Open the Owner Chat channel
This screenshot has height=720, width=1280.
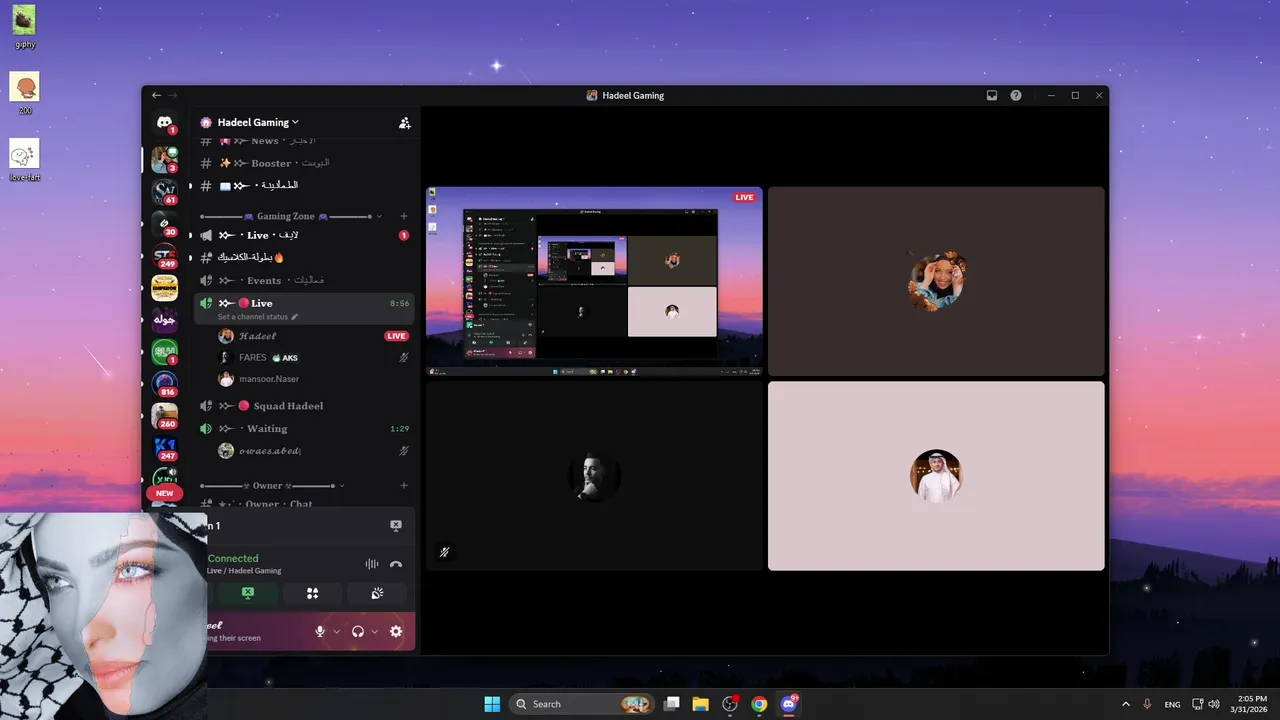tap(304, 504)
